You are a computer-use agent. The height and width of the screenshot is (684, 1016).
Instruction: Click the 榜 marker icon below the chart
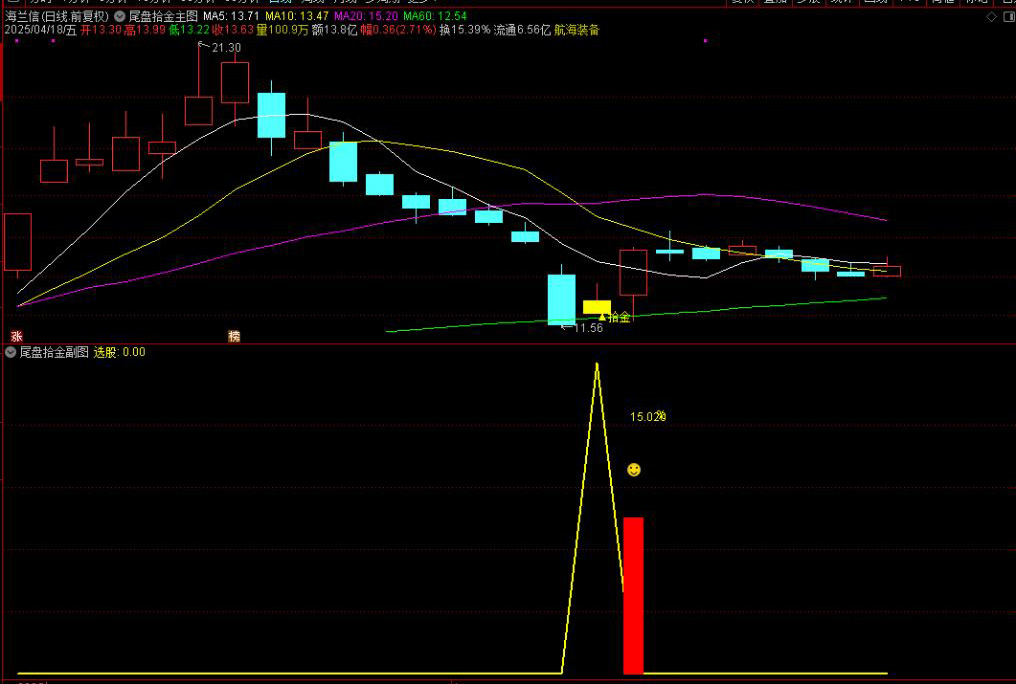(234, 336)
